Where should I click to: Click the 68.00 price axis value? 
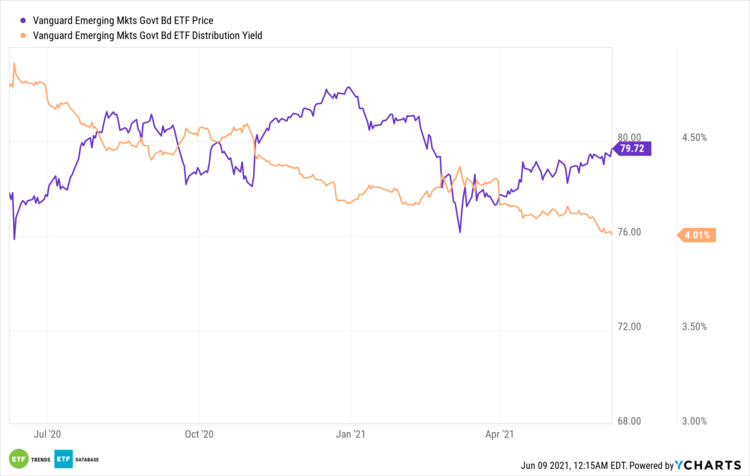pos(629,421)
